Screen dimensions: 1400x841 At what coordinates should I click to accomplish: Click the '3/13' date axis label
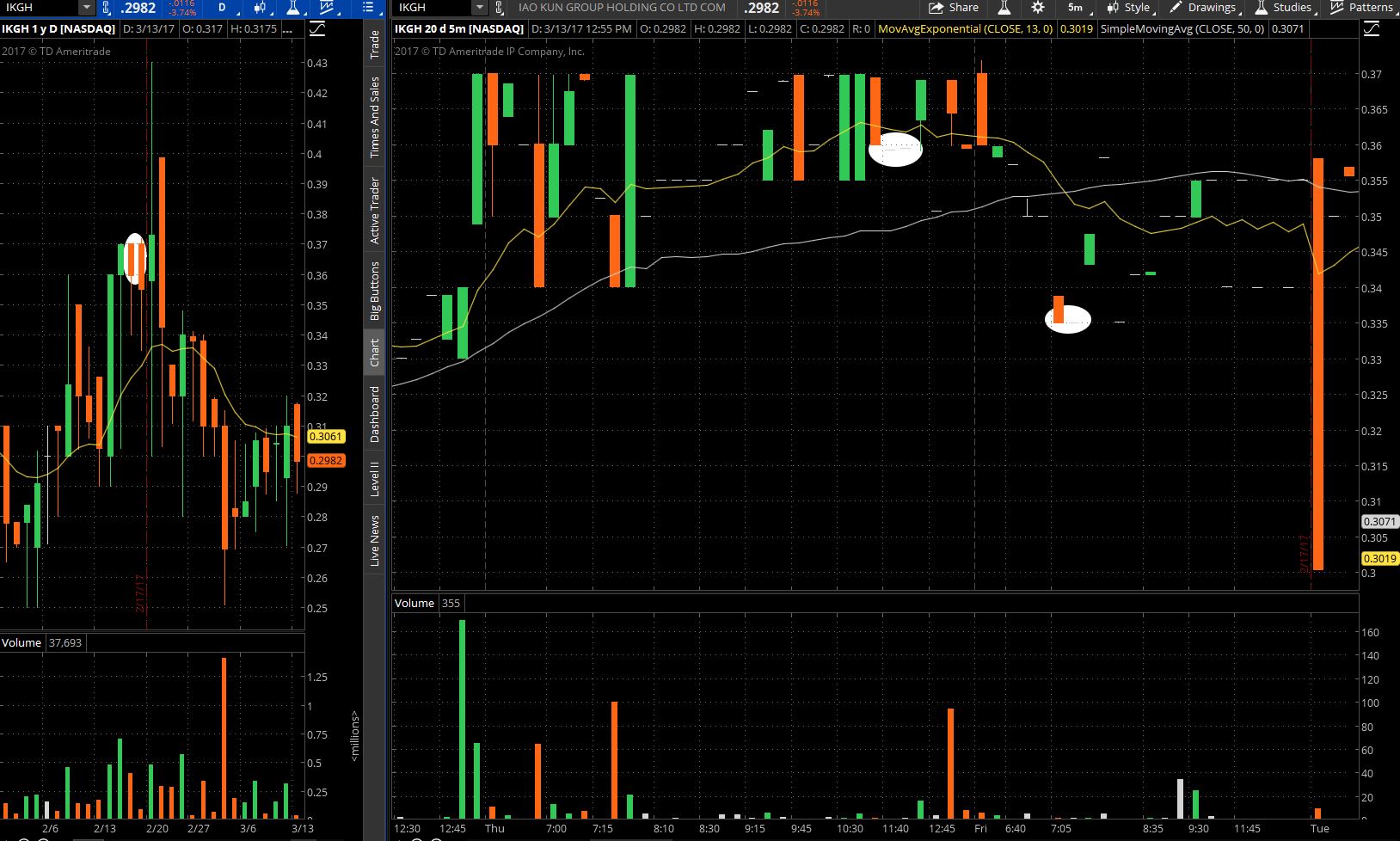(x=302, y=829)
